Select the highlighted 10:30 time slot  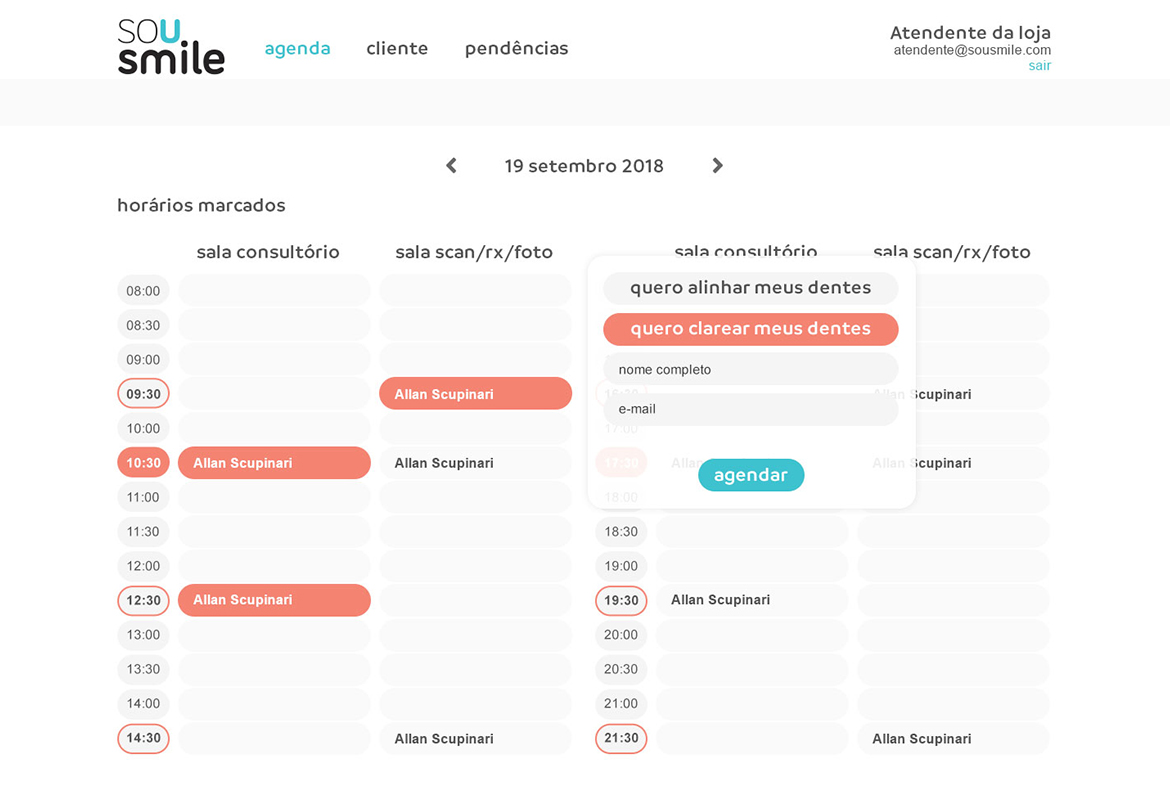pos(143,463)
